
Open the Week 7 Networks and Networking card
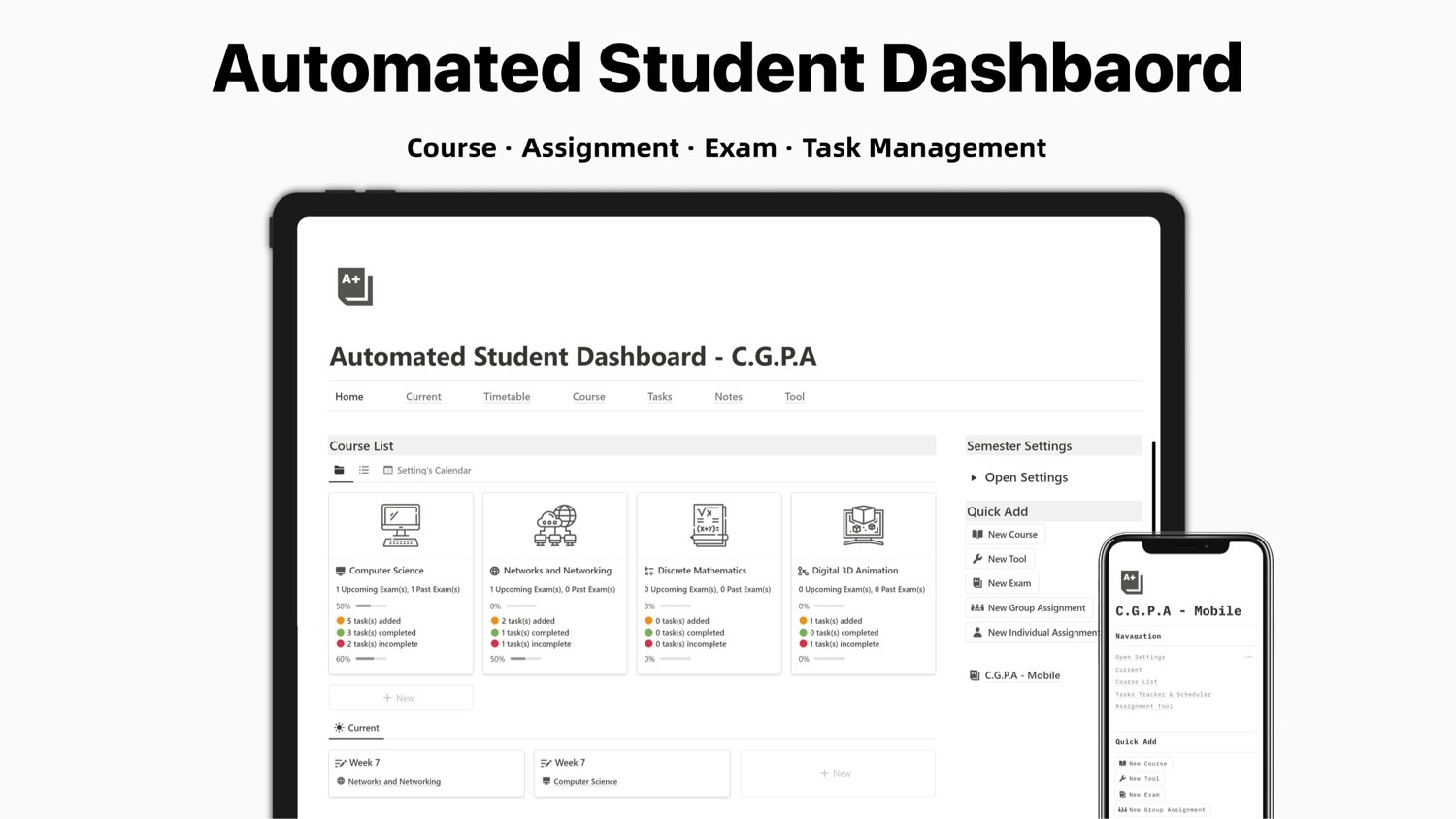click(425, 772)
